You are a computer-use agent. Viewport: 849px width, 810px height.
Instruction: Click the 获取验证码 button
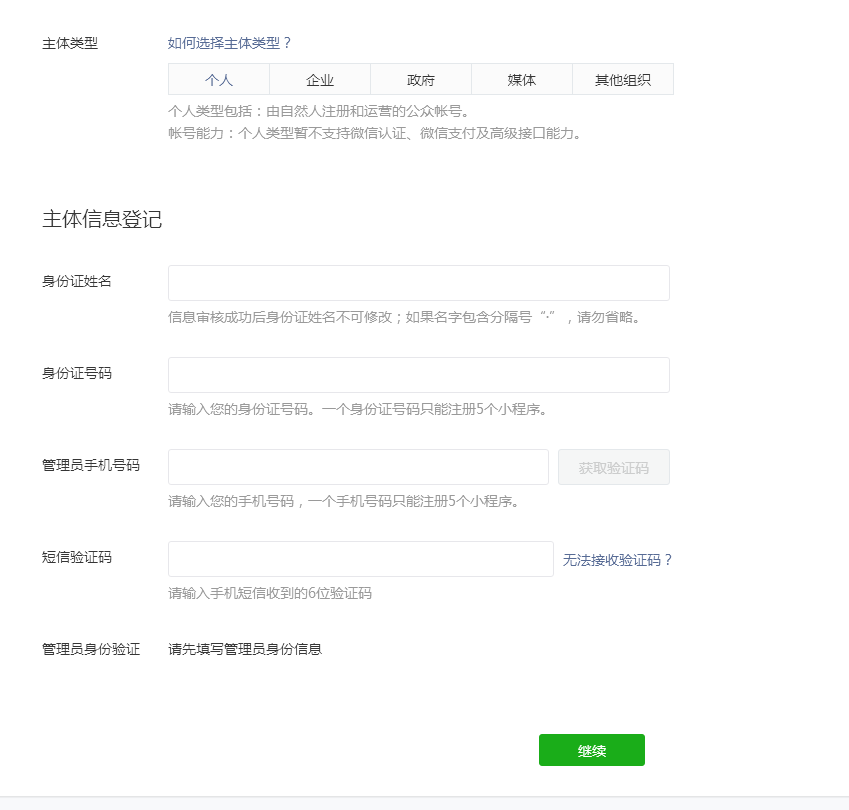click(x=613, y=466)
